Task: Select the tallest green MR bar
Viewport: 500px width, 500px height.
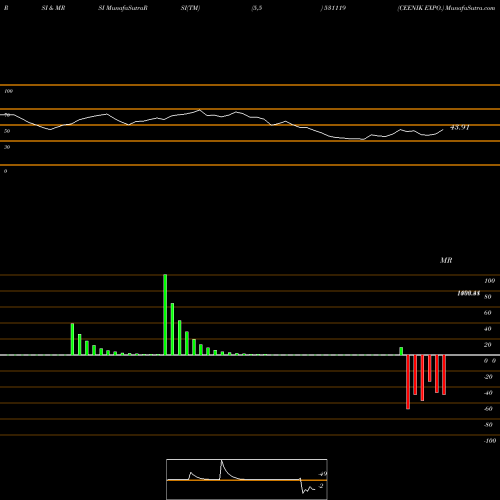Action: click(165, 315)
